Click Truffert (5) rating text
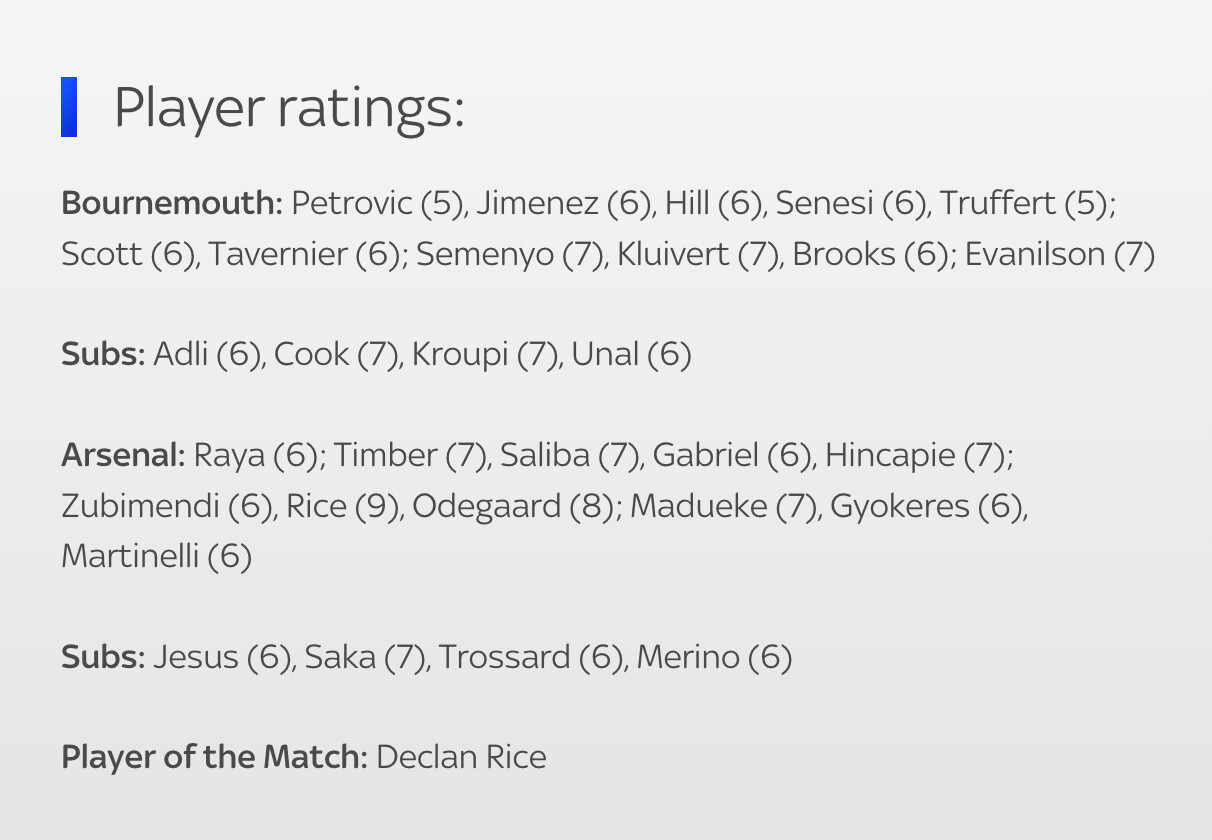 (x=1026, y=203)
